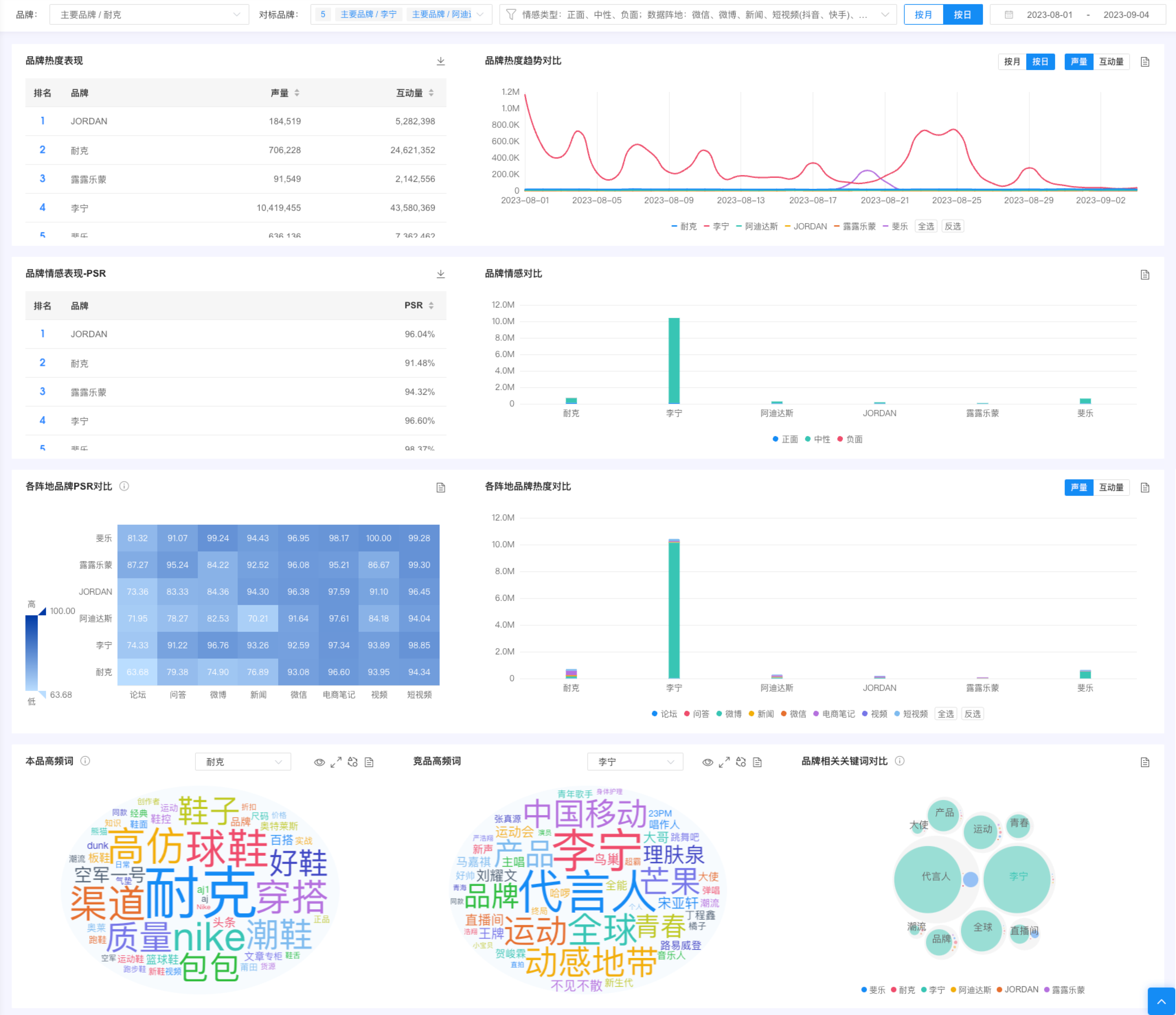Open data view icon for 各阵地品牌PSR对比
Image resolution: width=1176 pixels, height=1015 pixels.
click(x=440, y=487)
